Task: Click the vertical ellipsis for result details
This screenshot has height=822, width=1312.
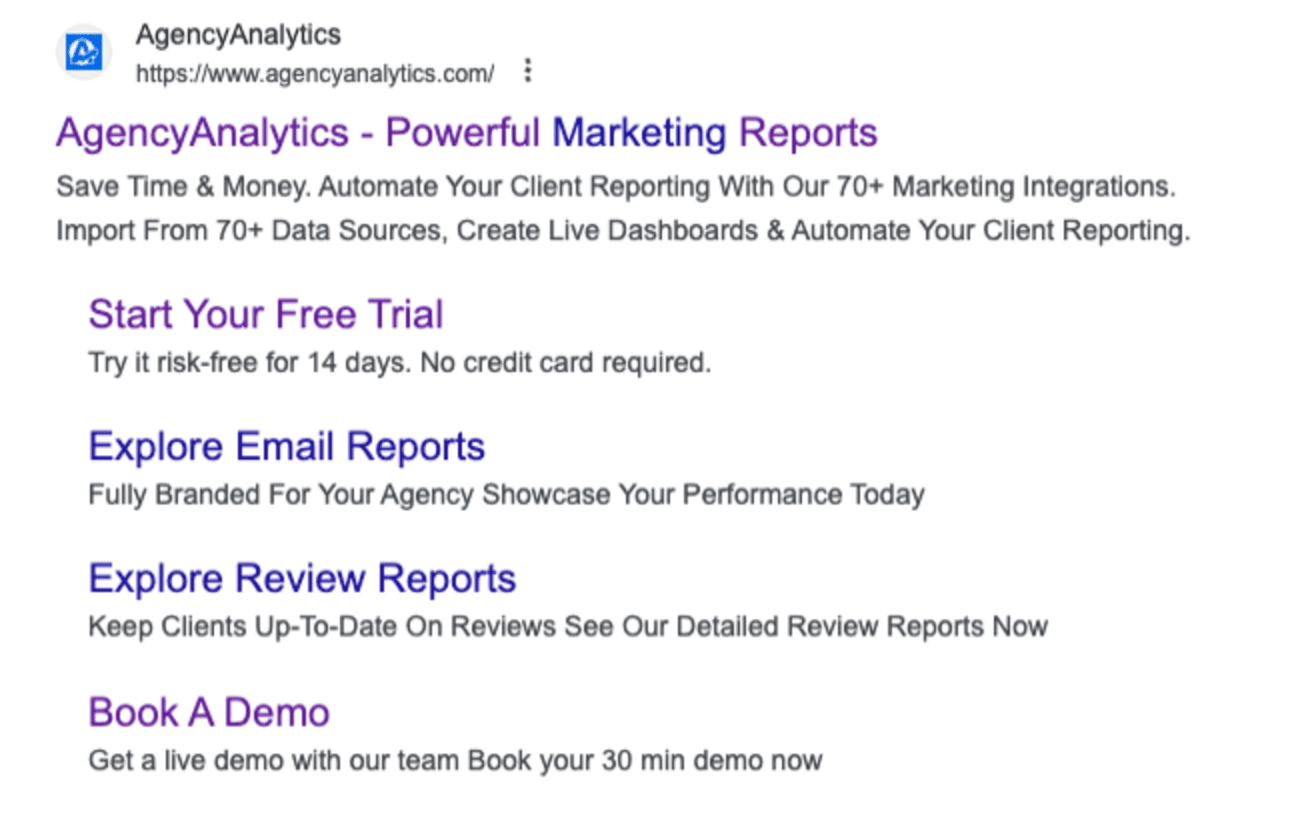Action: point(527,71)
